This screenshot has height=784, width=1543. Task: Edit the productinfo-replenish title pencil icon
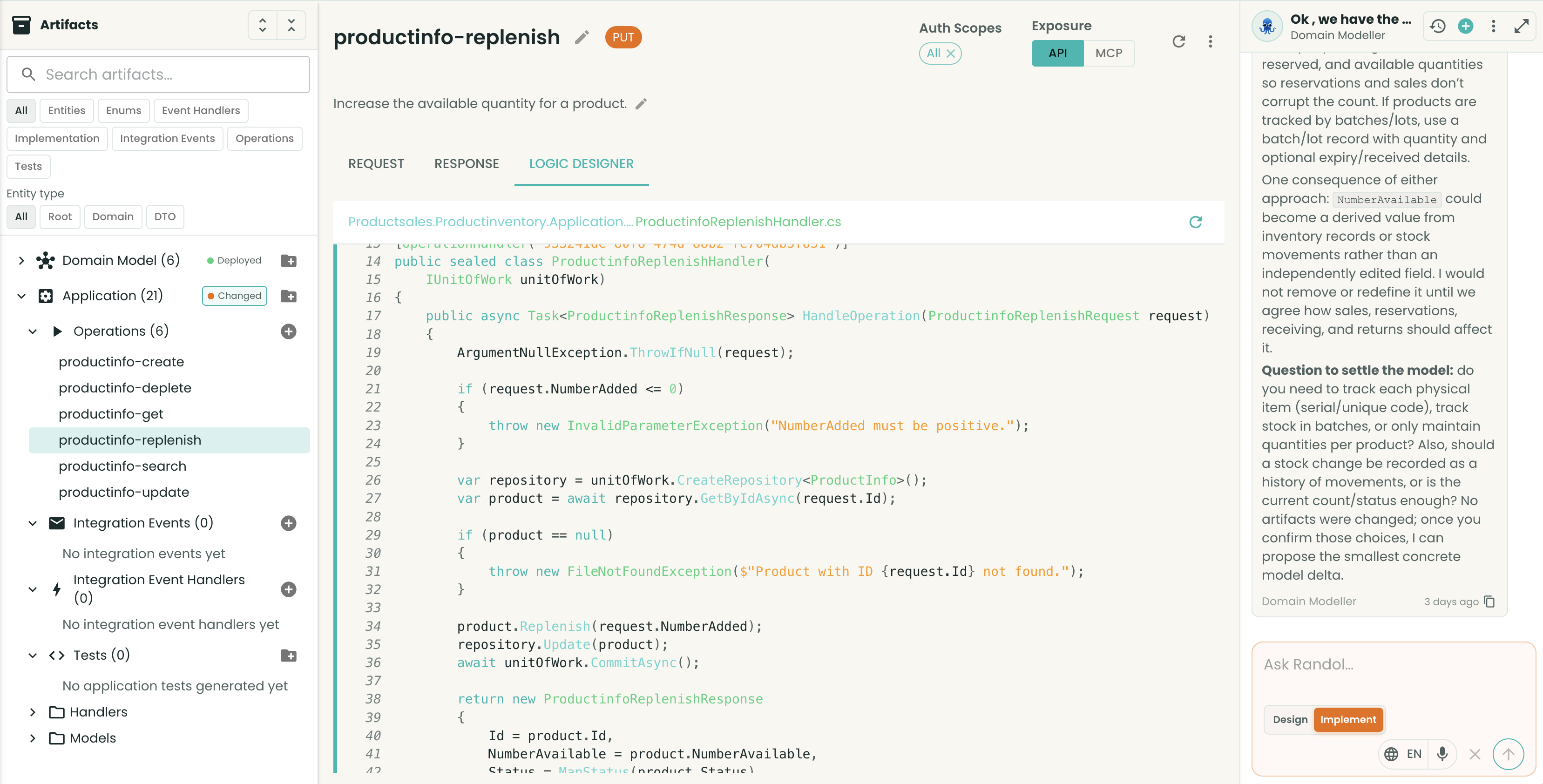(x=582, y=38)
